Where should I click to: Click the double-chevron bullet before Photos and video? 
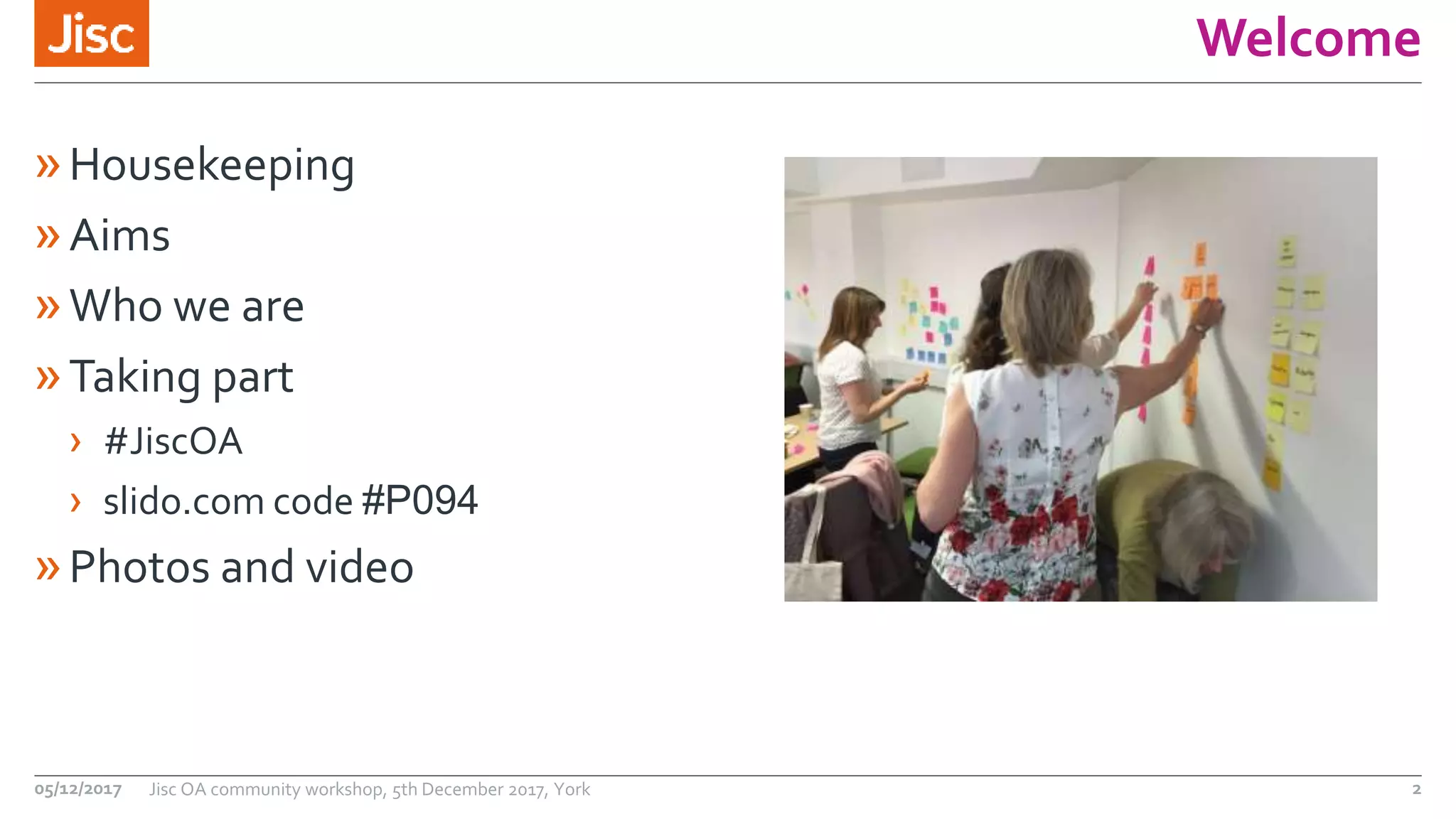(x=48, y=568)
